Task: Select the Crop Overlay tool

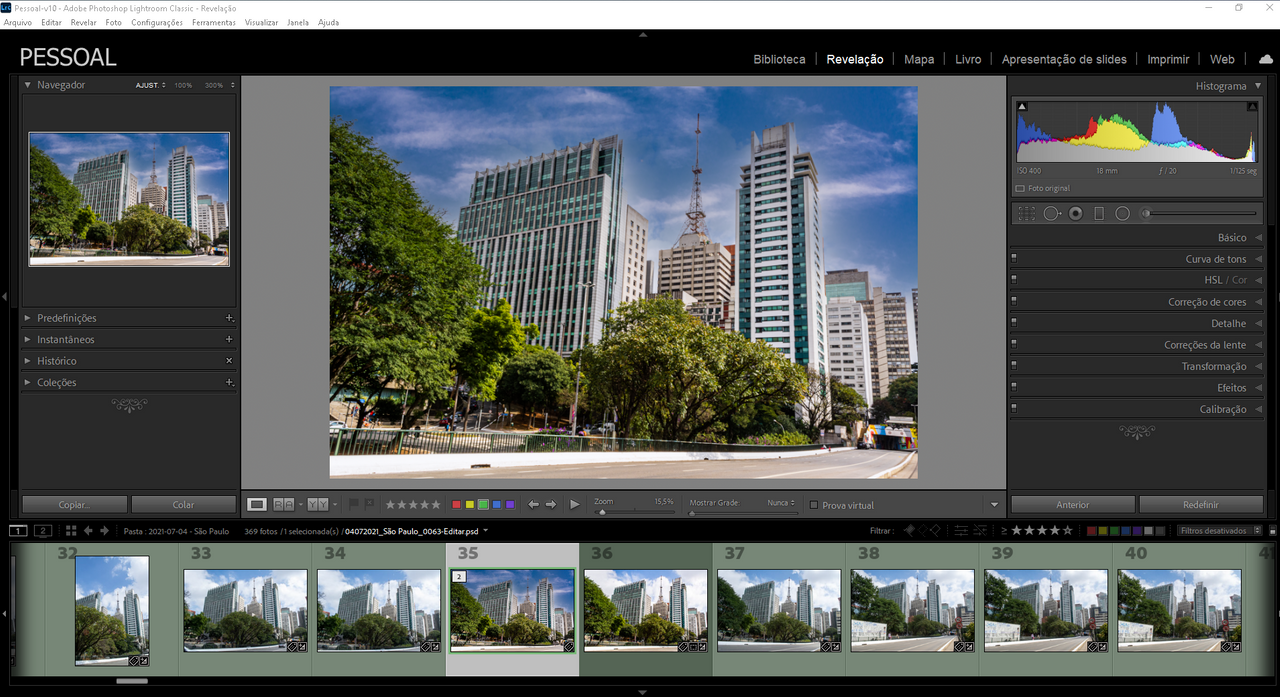Action: (1027, 213)
